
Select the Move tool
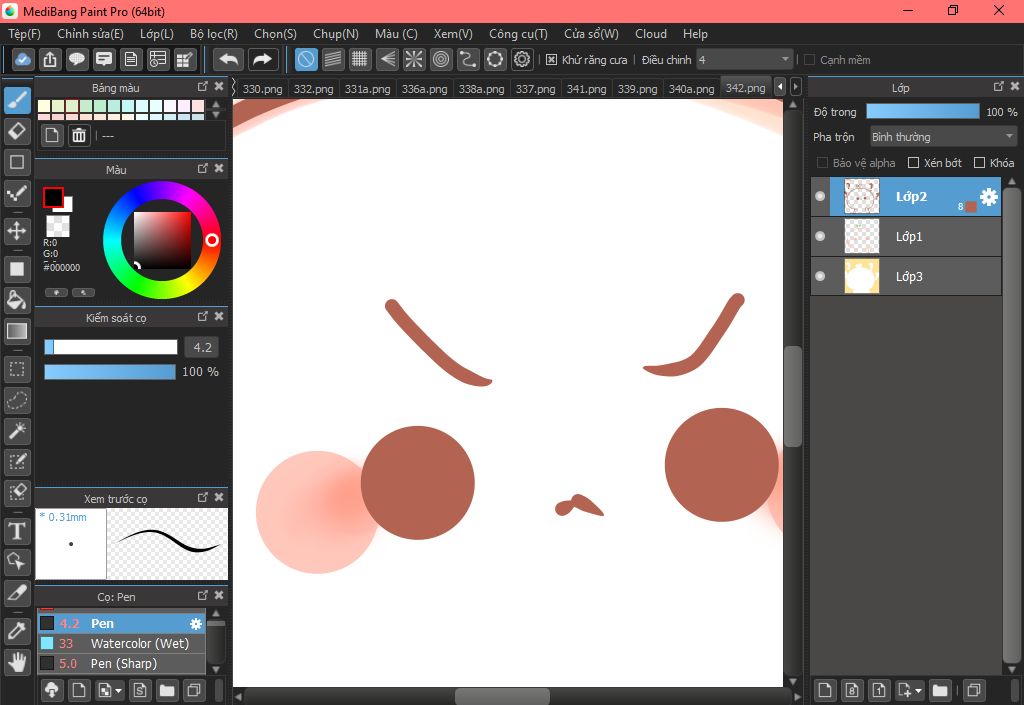pos(18,230)
